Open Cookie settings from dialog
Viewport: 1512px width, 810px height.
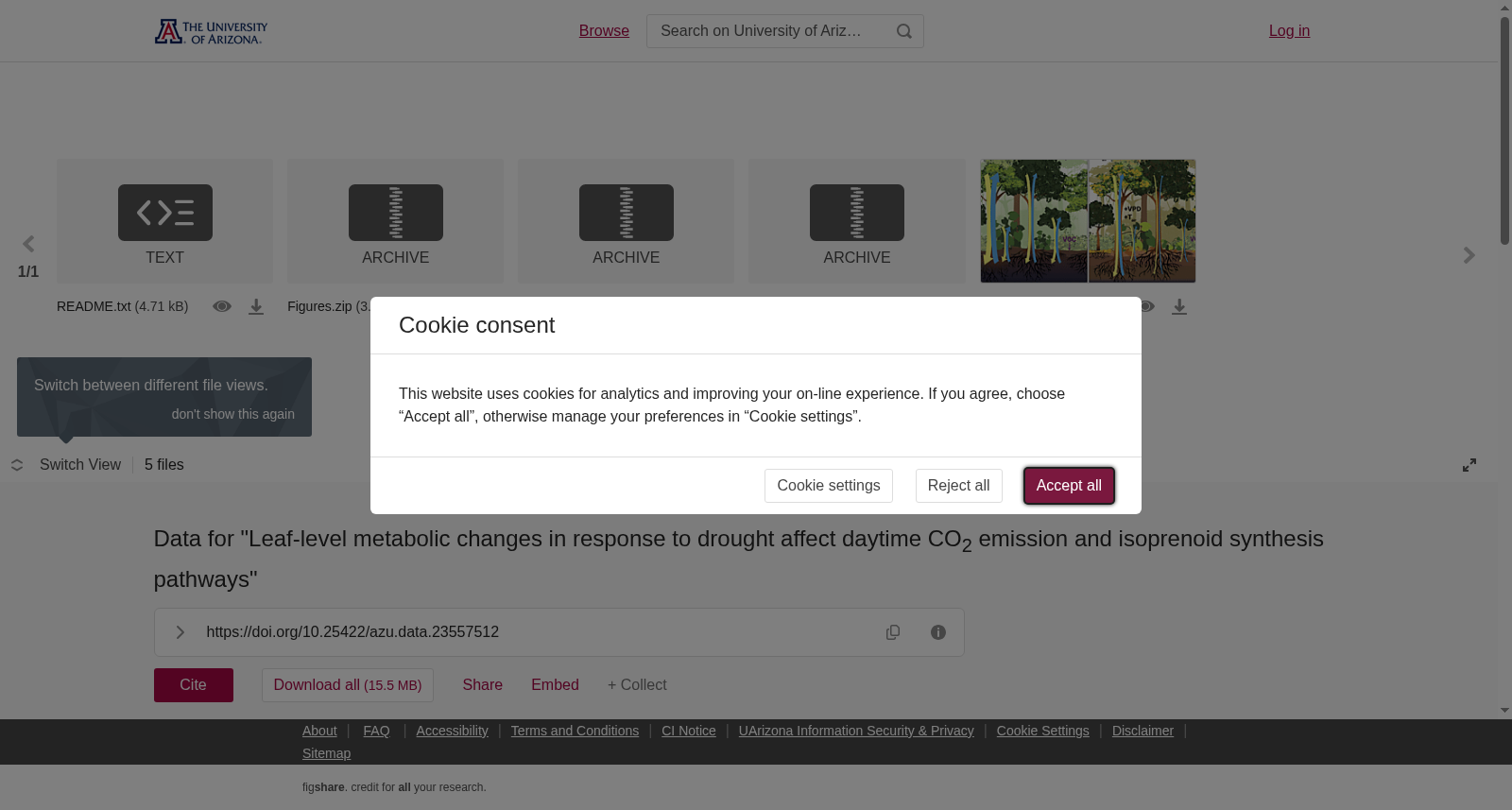[829, 486]
